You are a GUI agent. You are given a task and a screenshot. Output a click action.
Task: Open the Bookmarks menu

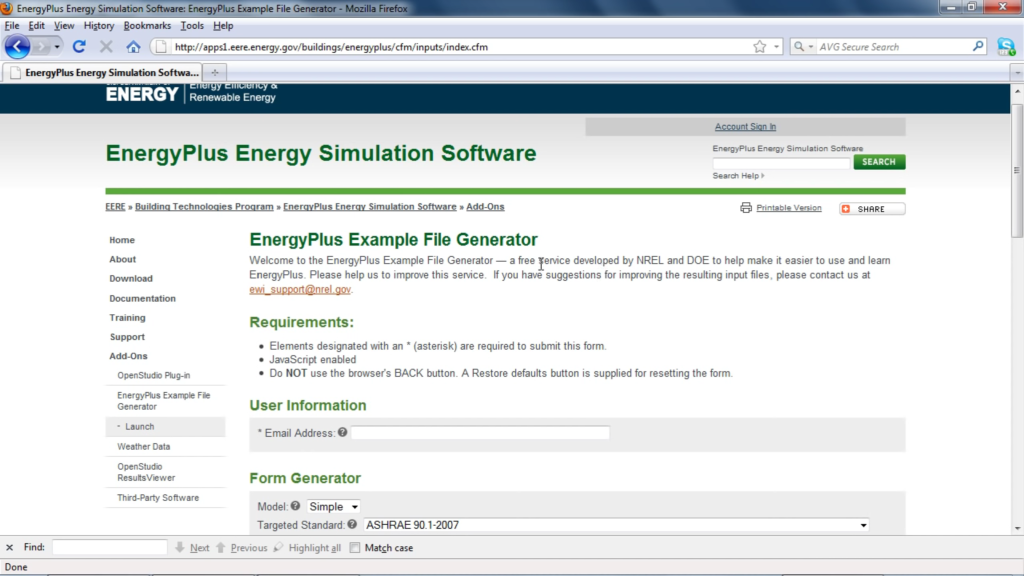click(x=147, y=25)
